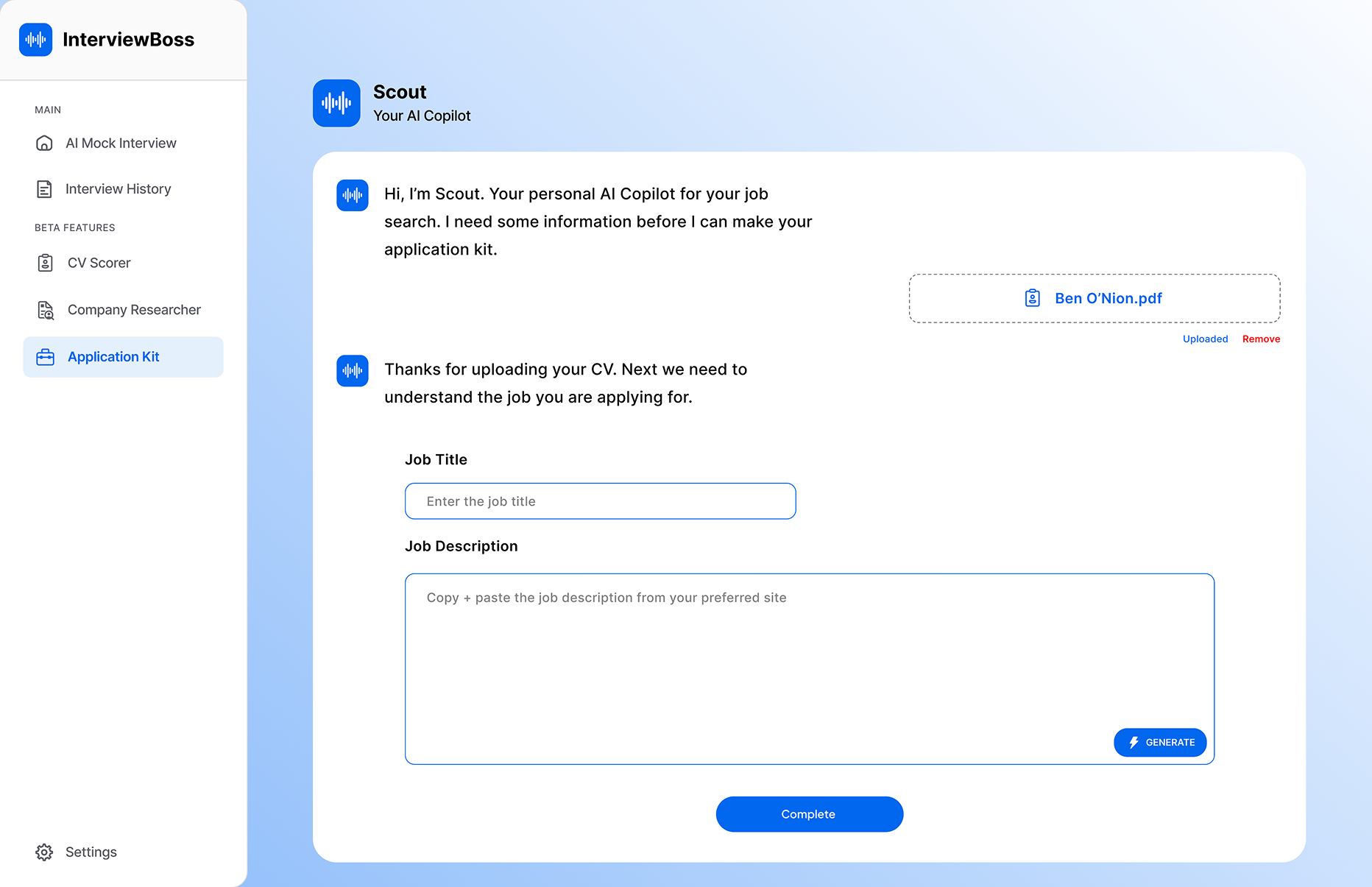Open Ben O'Nion.pdf link
1372x887 pixels.
point(1107,297)
